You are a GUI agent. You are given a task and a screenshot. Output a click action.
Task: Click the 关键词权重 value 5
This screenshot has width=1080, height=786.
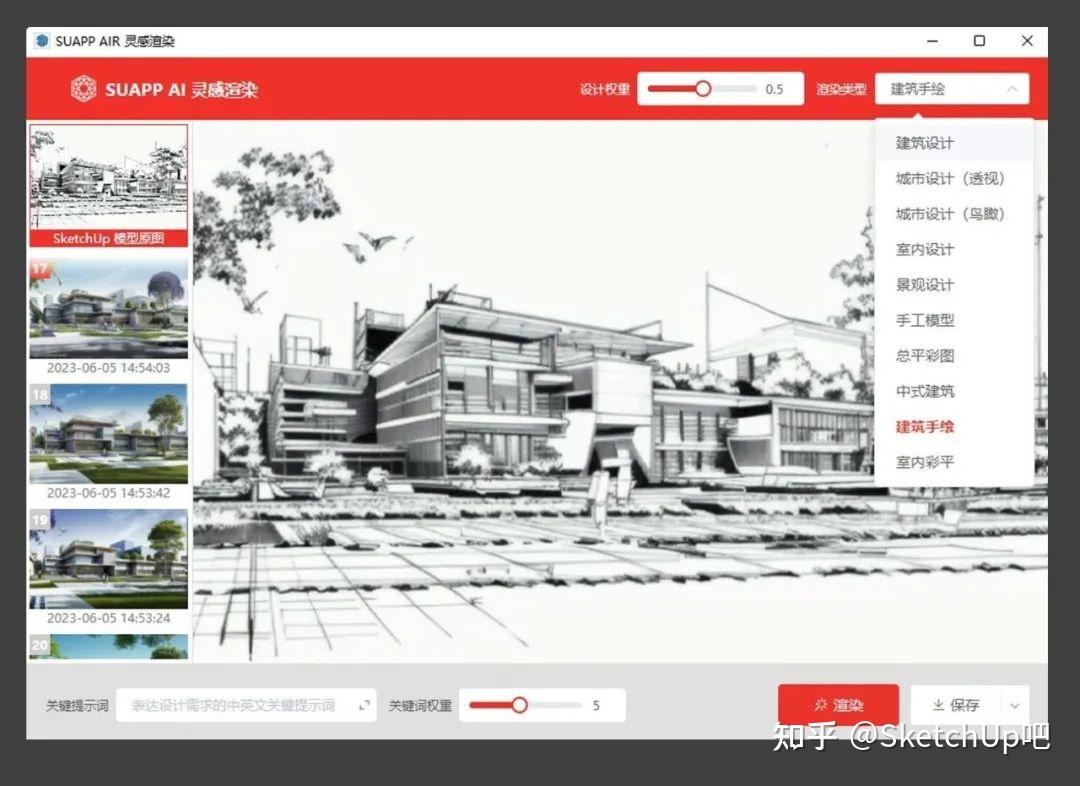tap(596, 705)
